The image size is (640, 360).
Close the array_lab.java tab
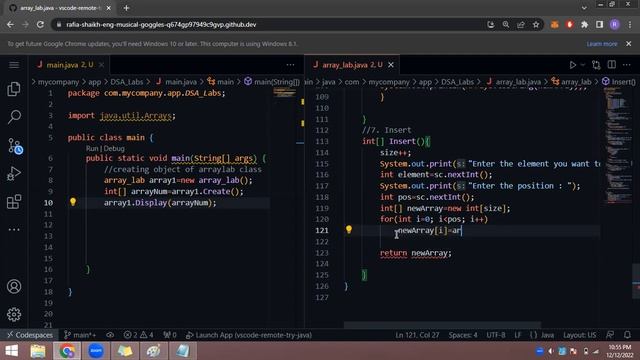[x=391, y=65]
